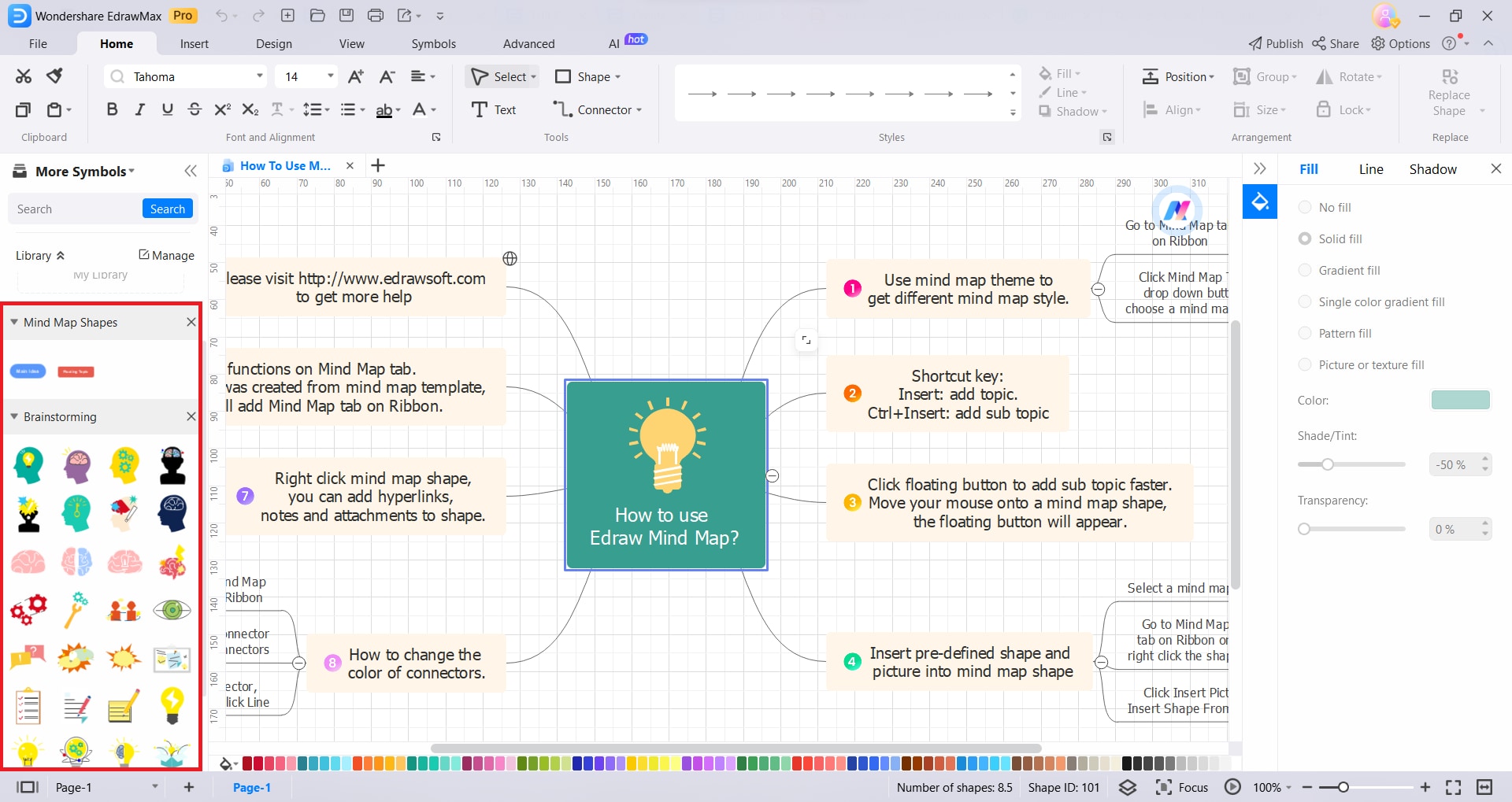The height and width of the screenshot is (802, 1512).
Task: Increase font size with the A-up icon
Action: (x=356, y=76)
